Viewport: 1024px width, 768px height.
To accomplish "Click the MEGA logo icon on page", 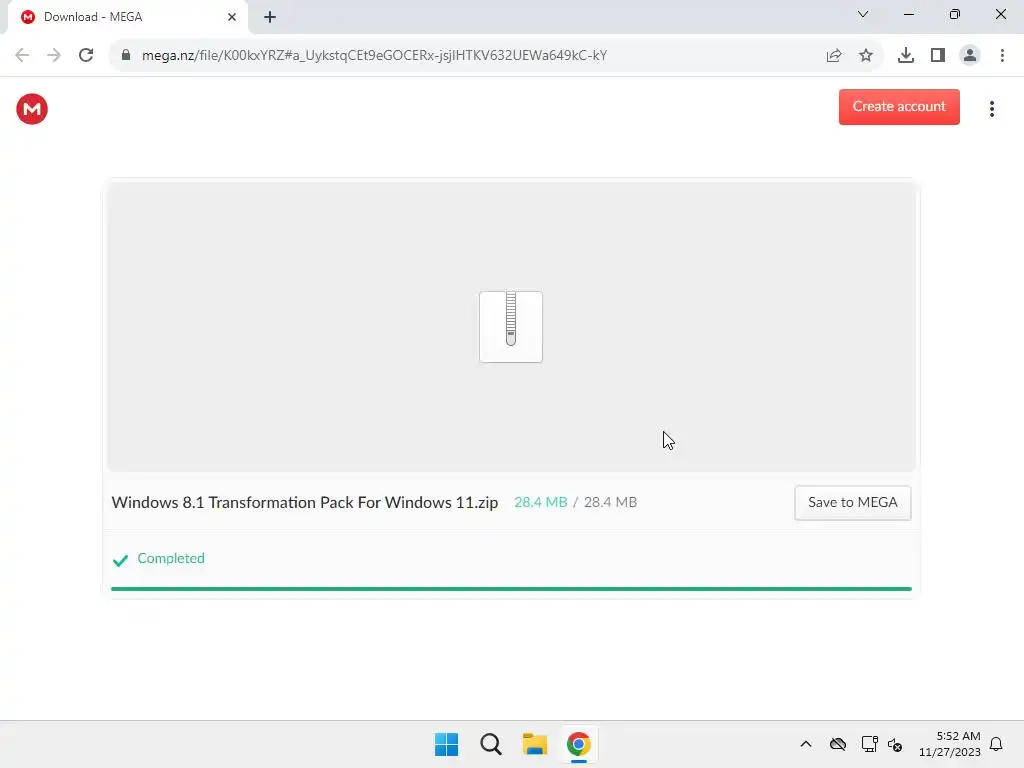I will click(x=32, y=108).
